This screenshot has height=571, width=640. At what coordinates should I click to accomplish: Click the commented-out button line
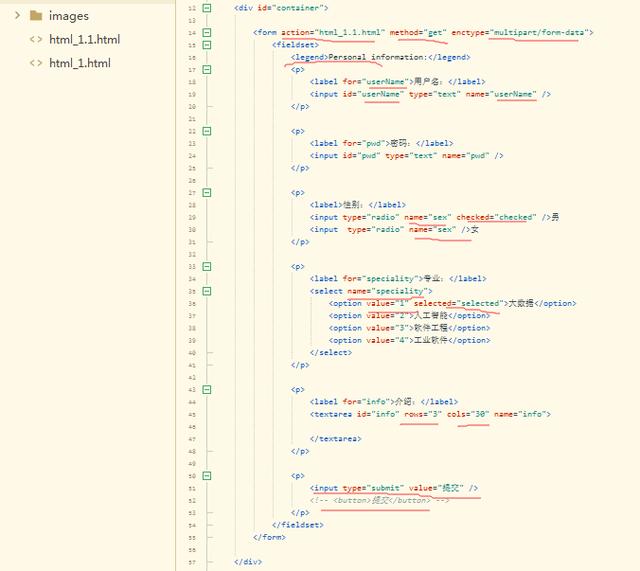coord(380,500)
